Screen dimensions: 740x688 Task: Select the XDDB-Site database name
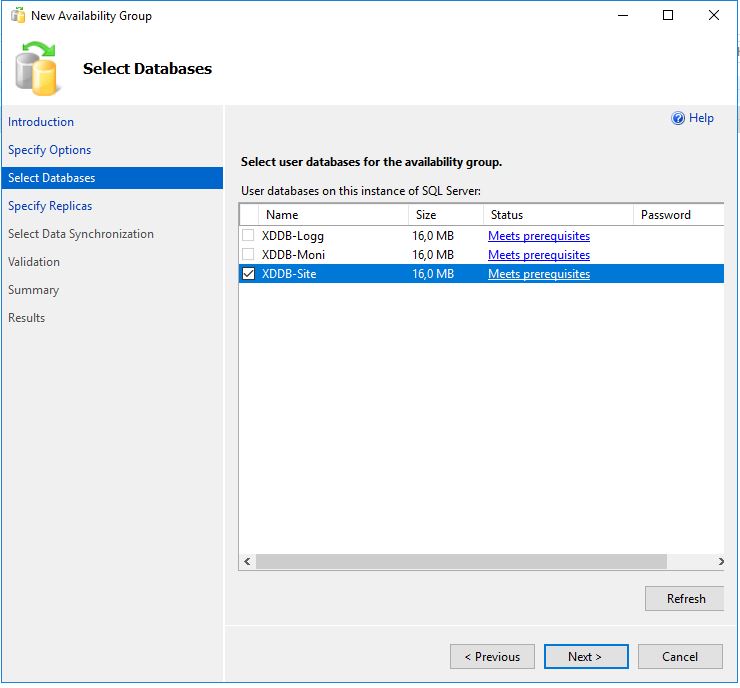tap(289, 274)
